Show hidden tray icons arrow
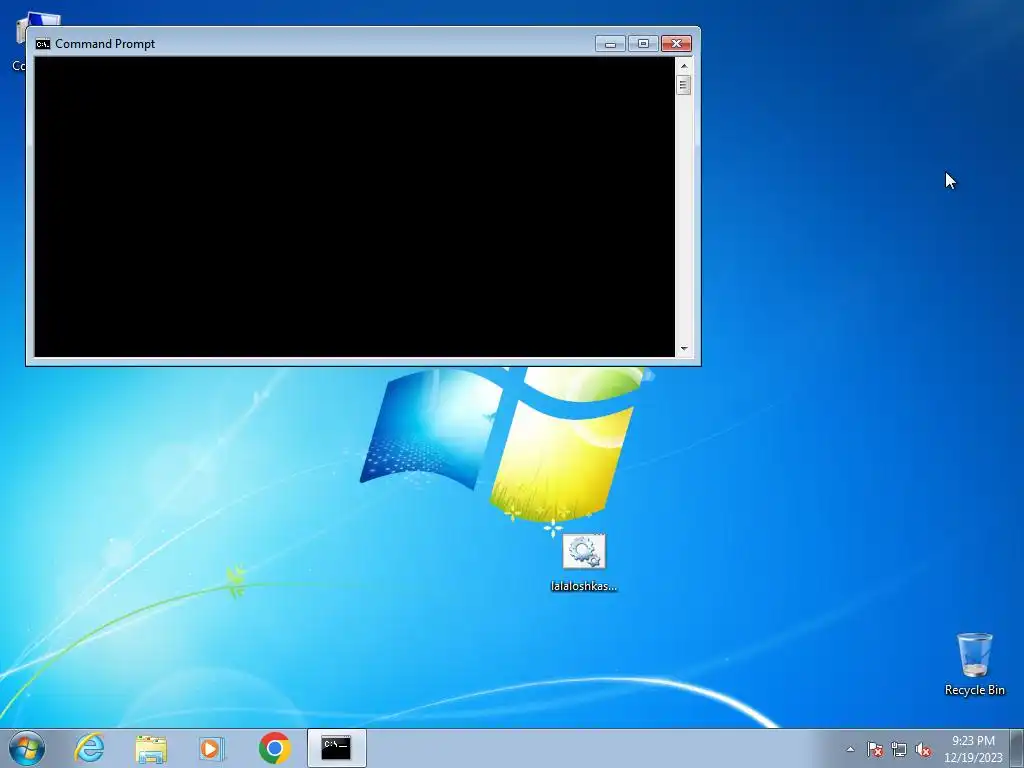 850,749
